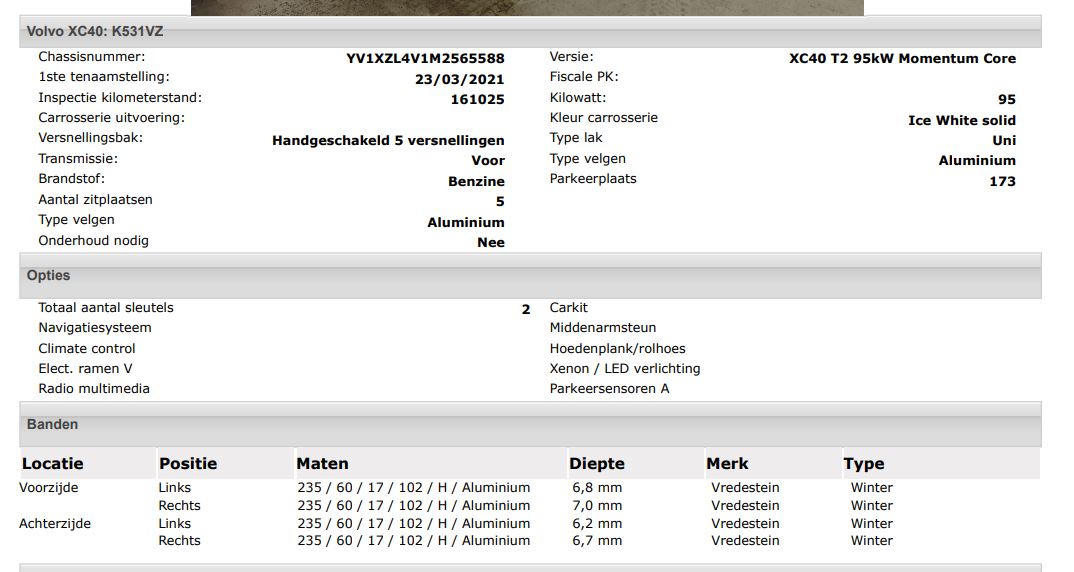Screen dimensions: 1074x572
Task: Click the Parkeersensoren A option
Action: point(609,388)
